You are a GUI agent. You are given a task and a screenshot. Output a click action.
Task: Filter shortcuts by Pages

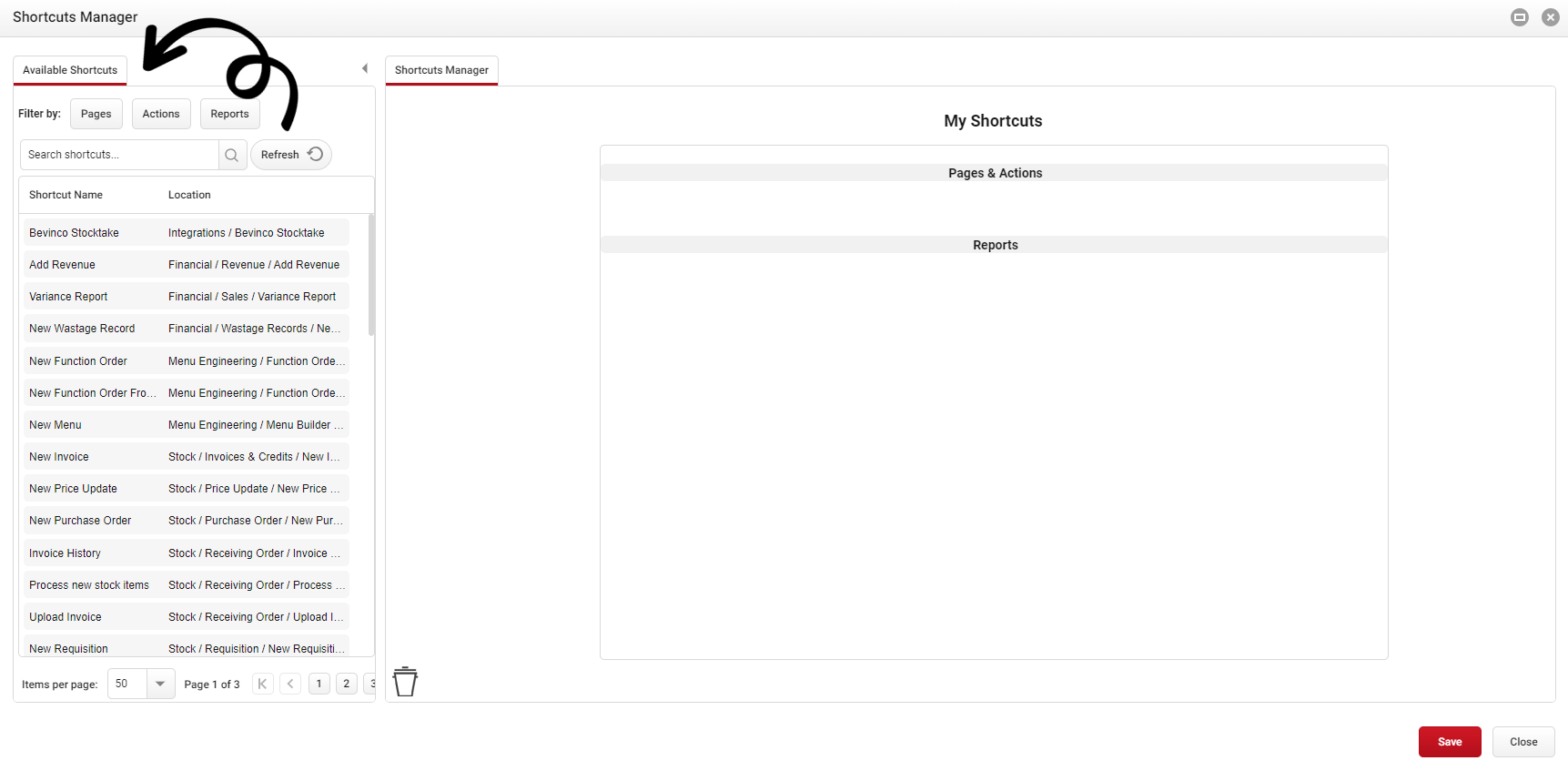pyautogui.click(x=96, y=114)
